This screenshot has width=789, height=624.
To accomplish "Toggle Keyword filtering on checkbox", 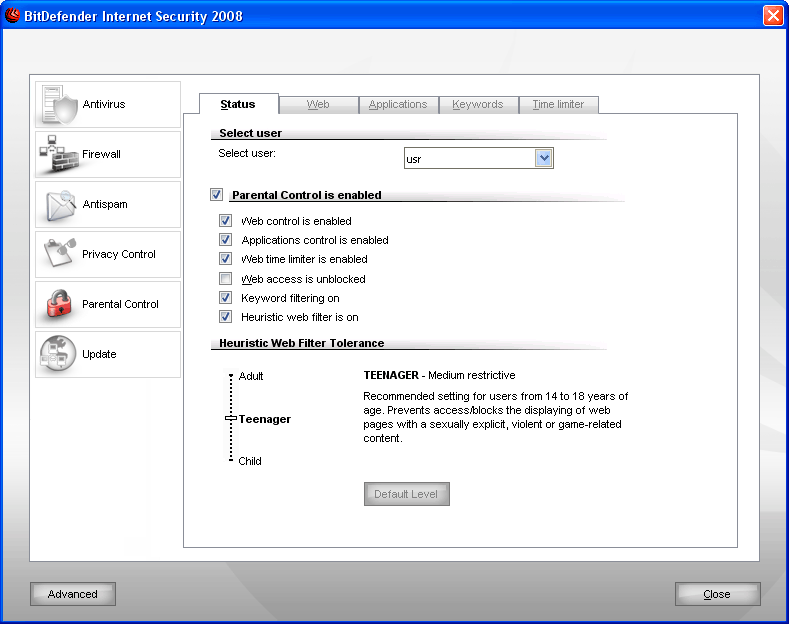I will [x=225, y=297].
